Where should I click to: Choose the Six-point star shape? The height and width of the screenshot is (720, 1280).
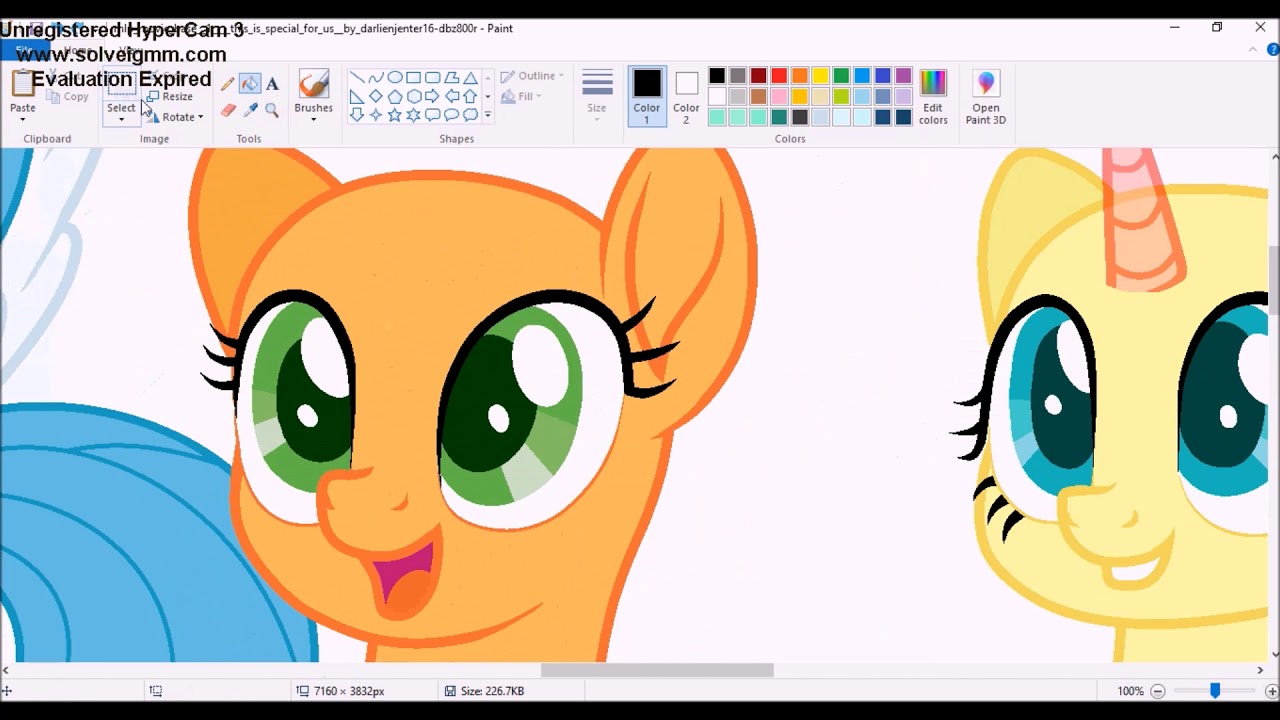[414, 115]
